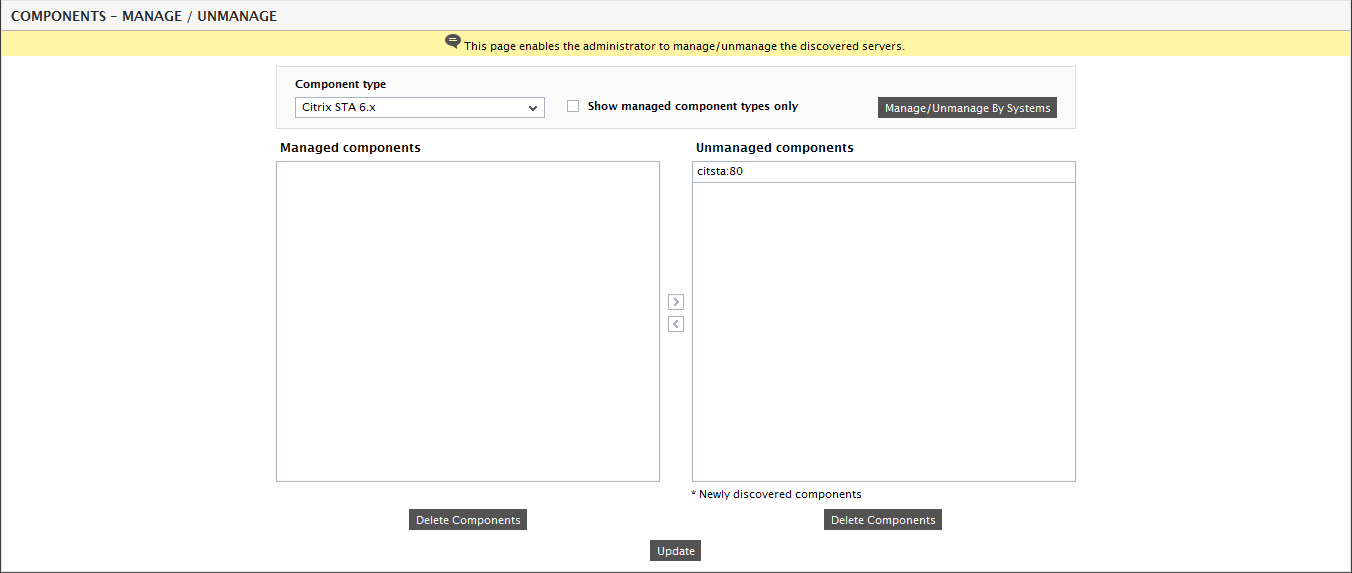Click the 'Component type' field label
The height and width of the screenshot is (573, 1352).
[340, 84]
